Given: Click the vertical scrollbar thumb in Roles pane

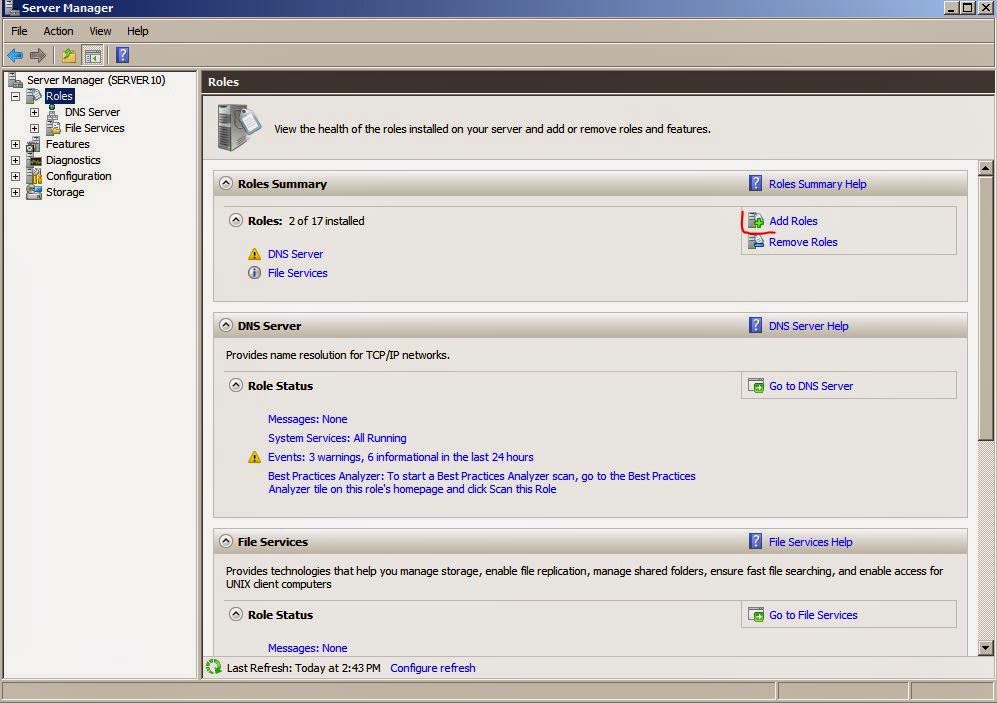Looking at the screenshot, I should (x=986, y=308).
